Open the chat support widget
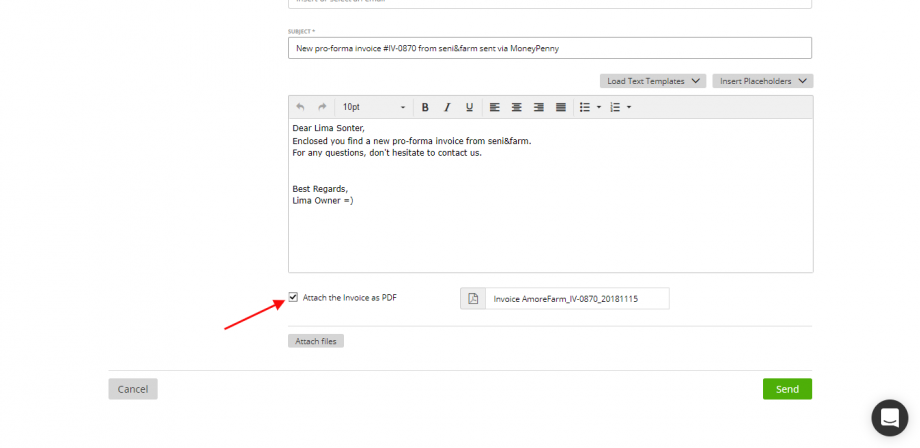Viewport: 920px width, 448px height. click(x=889, y=418)
